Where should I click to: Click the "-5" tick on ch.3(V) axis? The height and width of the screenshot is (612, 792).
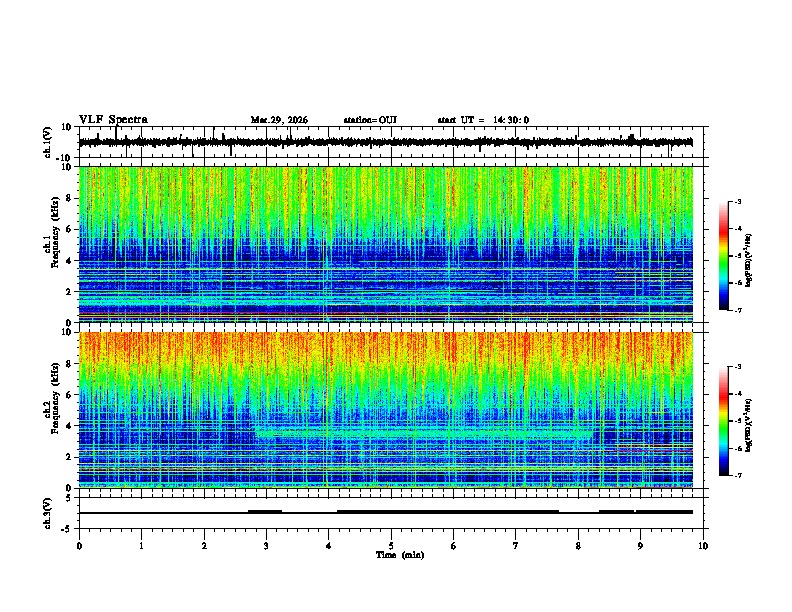click(x=67, y=528)
